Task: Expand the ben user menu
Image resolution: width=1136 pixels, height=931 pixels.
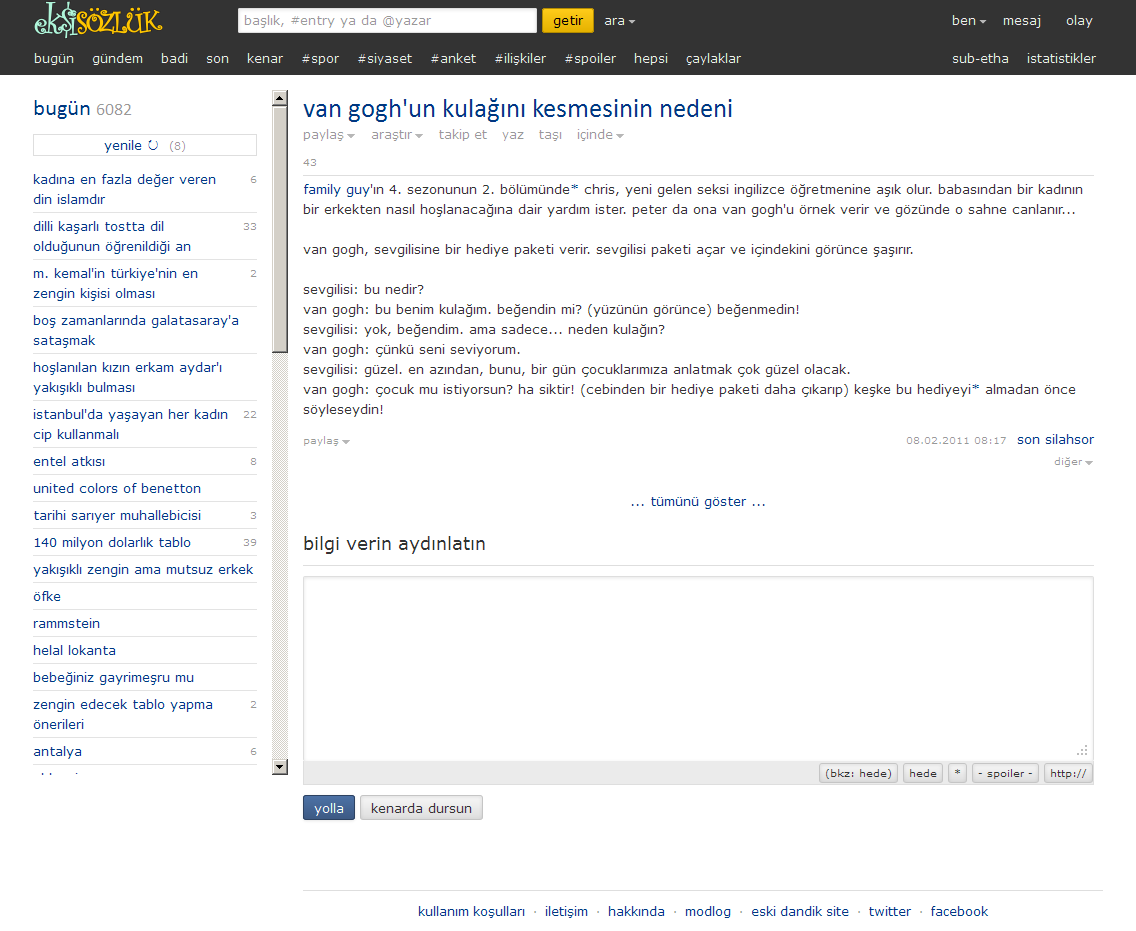Action: tap(968, 21)
